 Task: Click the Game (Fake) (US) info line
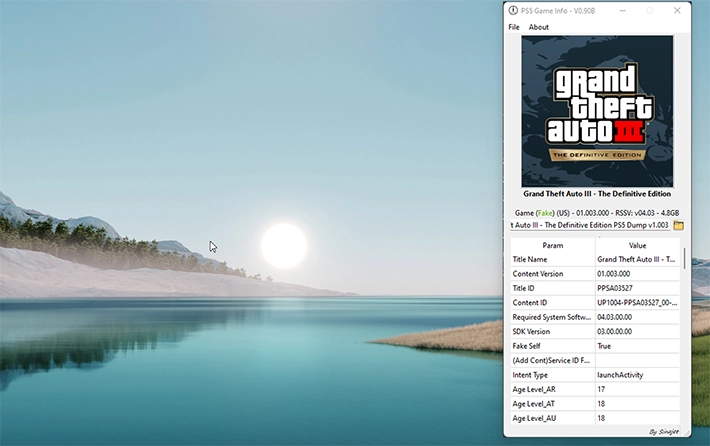[x=597, y=213]
